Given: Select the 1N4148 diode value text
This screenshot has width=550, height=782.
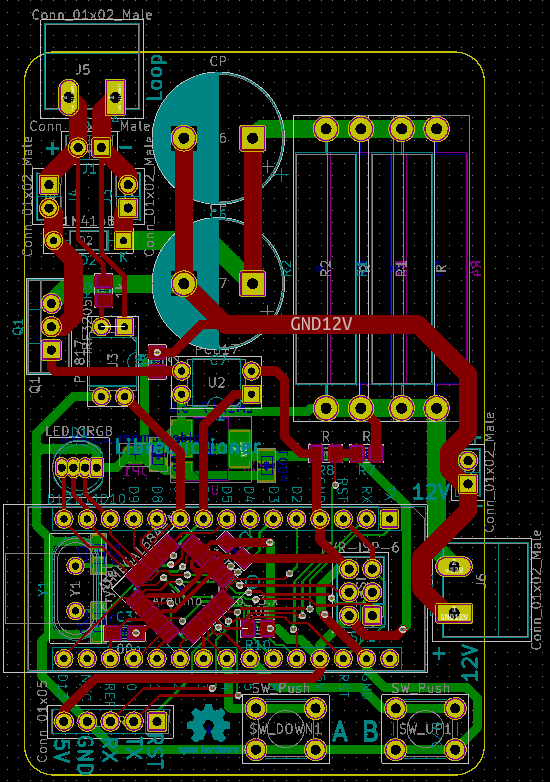Looking at the screenshot, I should click(89, 221).
